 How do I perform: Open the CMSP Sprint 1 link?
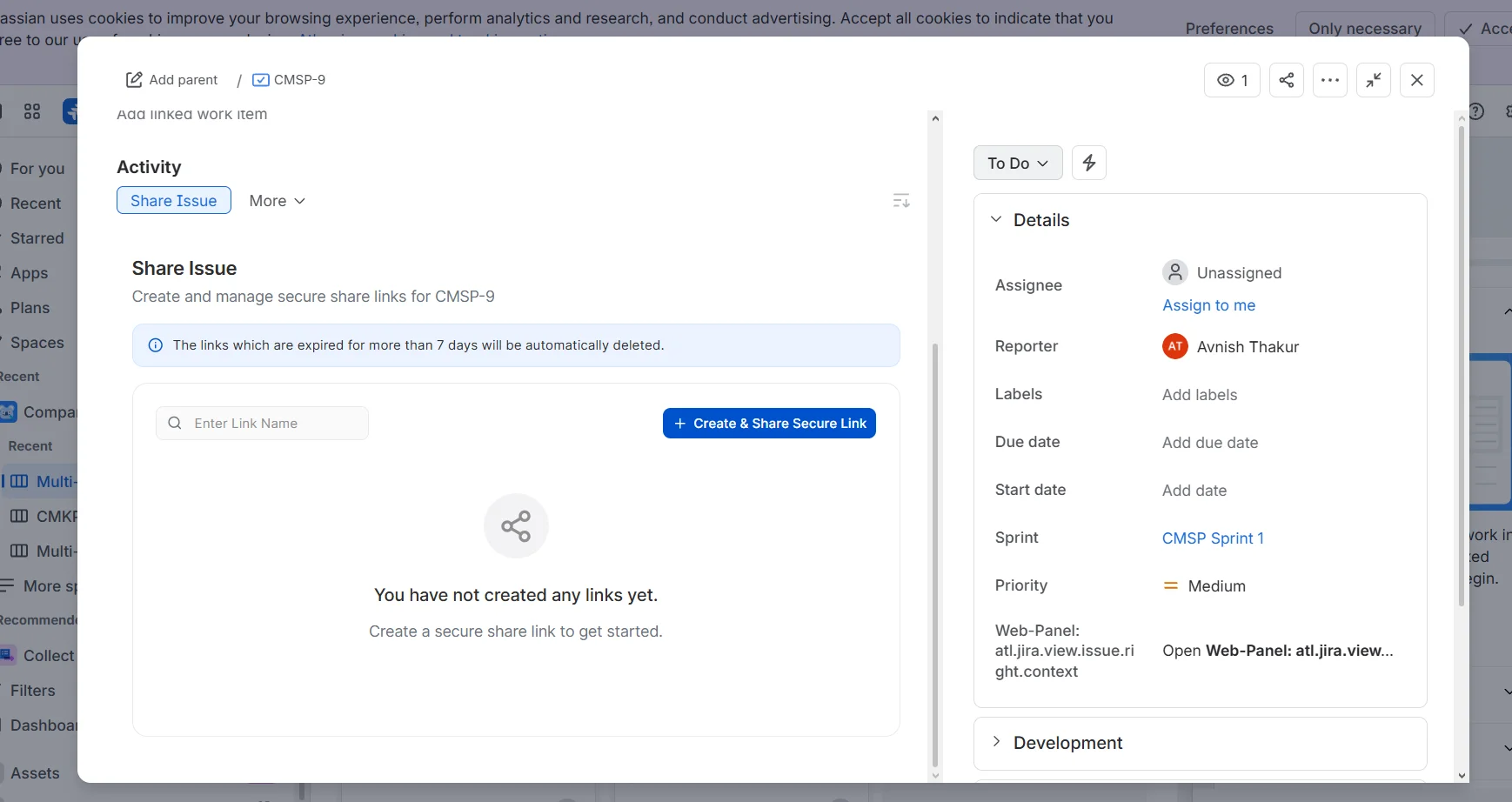(x=1213, y=538)
